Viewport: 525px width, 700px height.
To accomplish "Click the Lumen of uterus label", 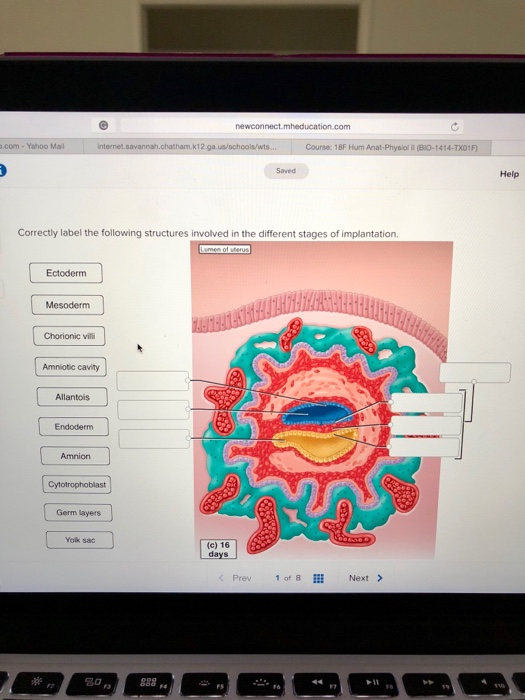I will coord(225,250).
